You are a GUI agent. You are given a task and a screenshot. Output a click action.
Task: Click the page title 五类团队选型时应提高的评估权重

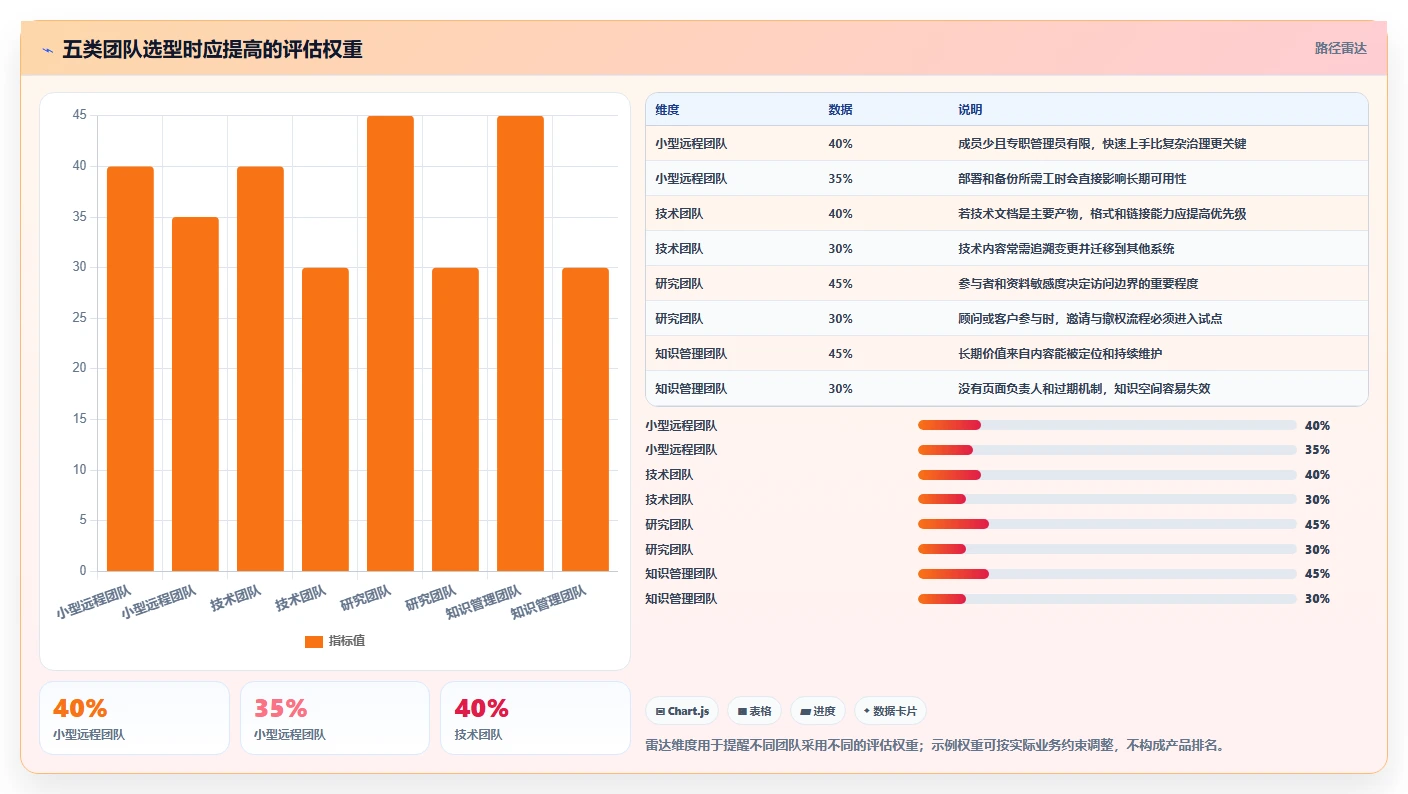click(x=212, y=50)
